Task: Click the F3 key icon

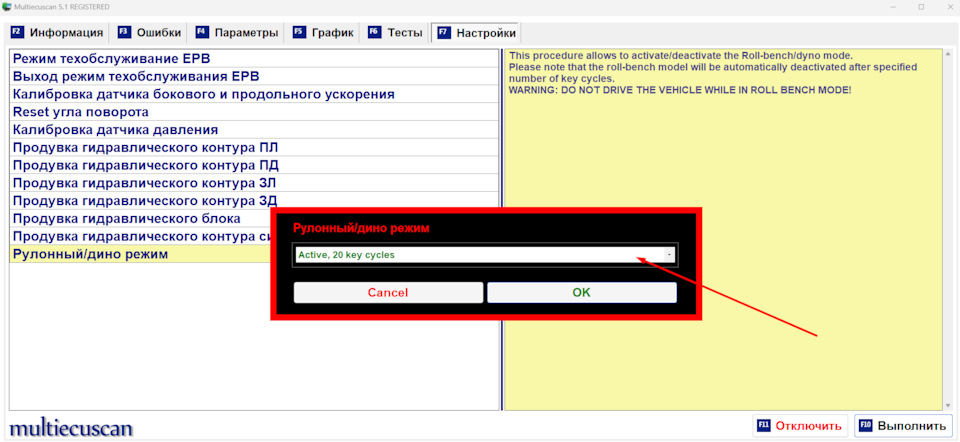Action: [x=124, y=32]
